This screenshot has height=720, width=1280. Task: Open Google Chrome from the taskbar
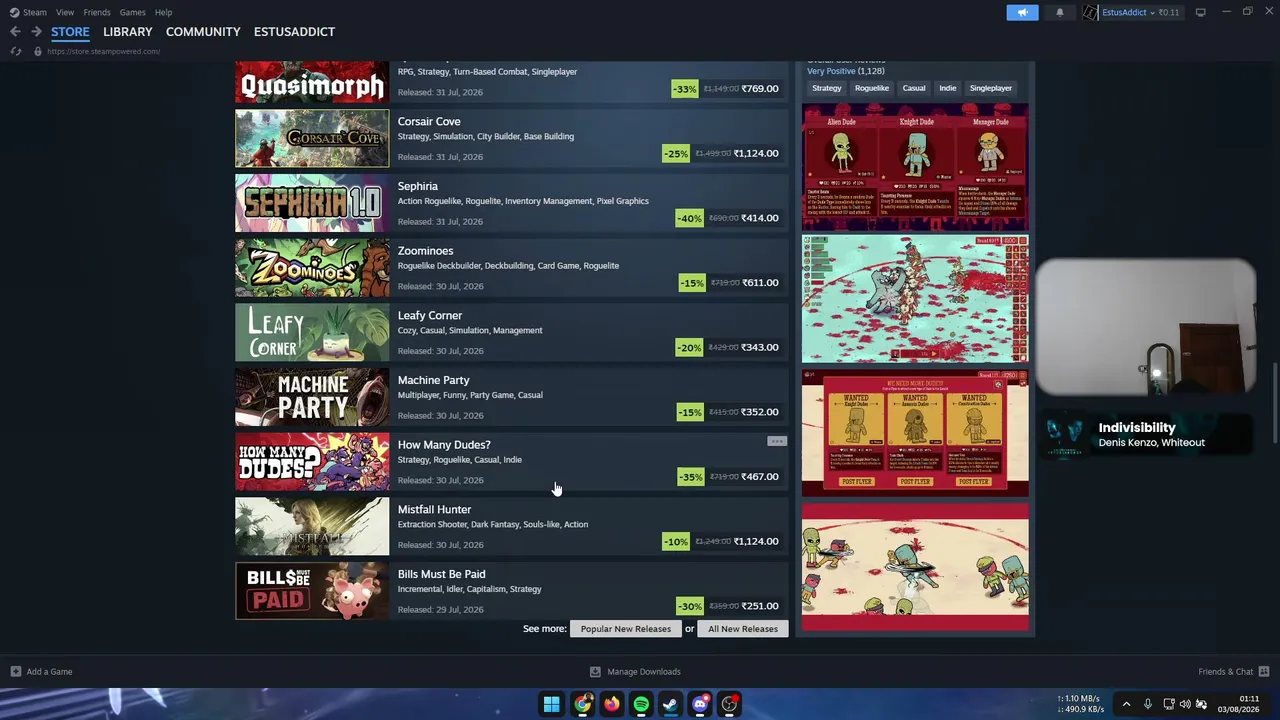(582, 704)
